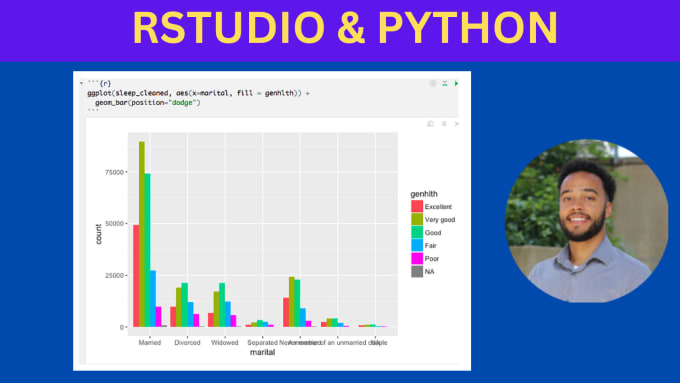Click the 75000 y-axis tick label
Image resolution: width=680 pixels, height=383 pixels.
(114, 172)
